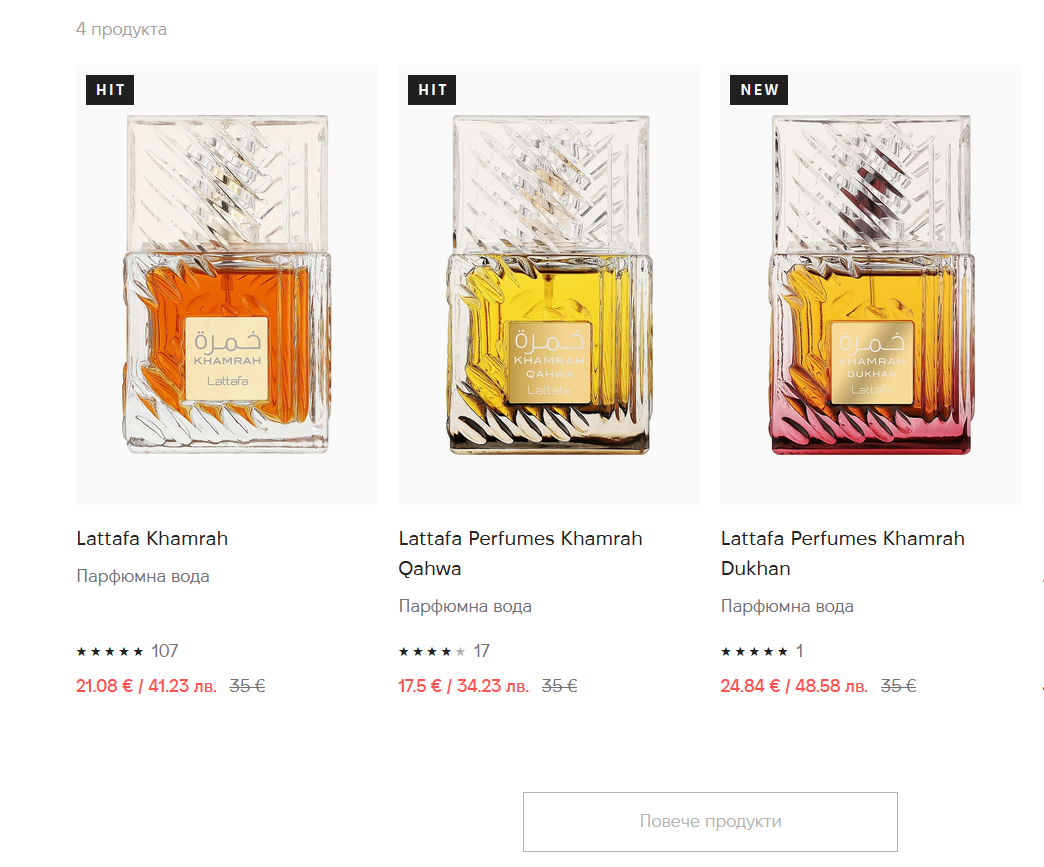Screen dimensions: 1044x867
Task: Click the 107 review count
Action: tap(165, 652)
